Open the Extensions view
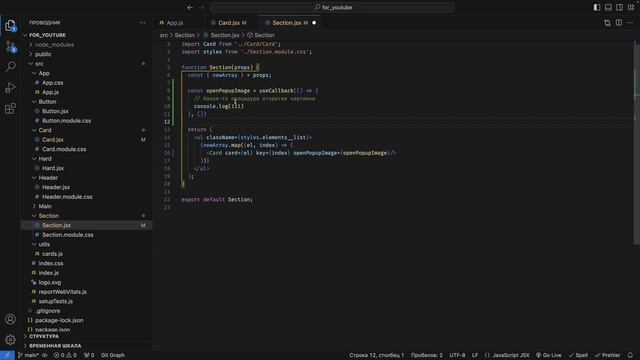 pos(10,109)
